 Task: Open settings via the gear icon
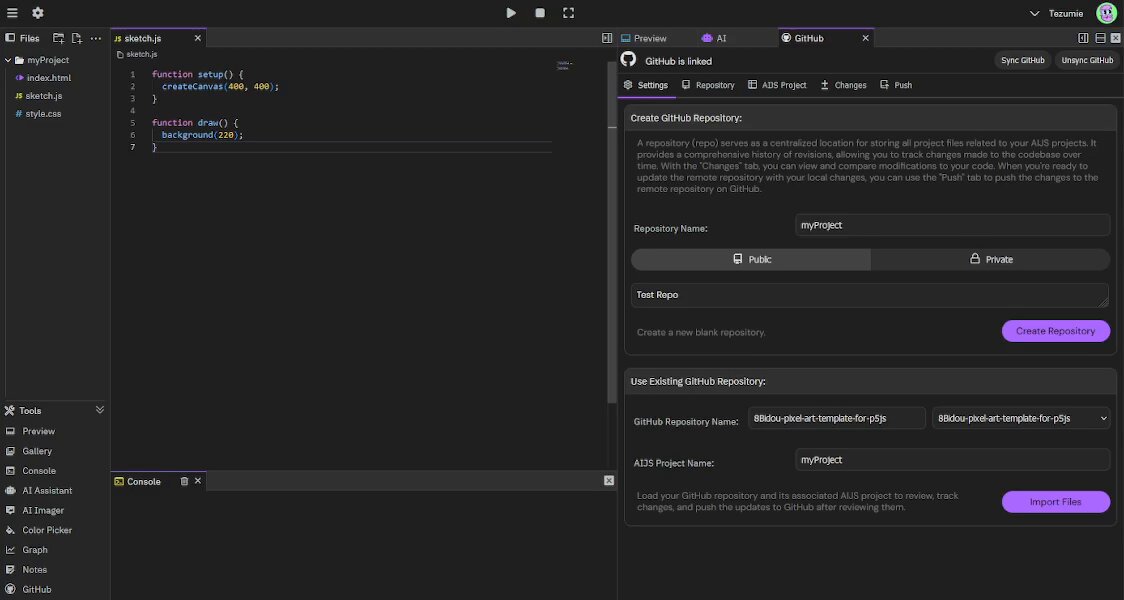(x=38, y=13)
